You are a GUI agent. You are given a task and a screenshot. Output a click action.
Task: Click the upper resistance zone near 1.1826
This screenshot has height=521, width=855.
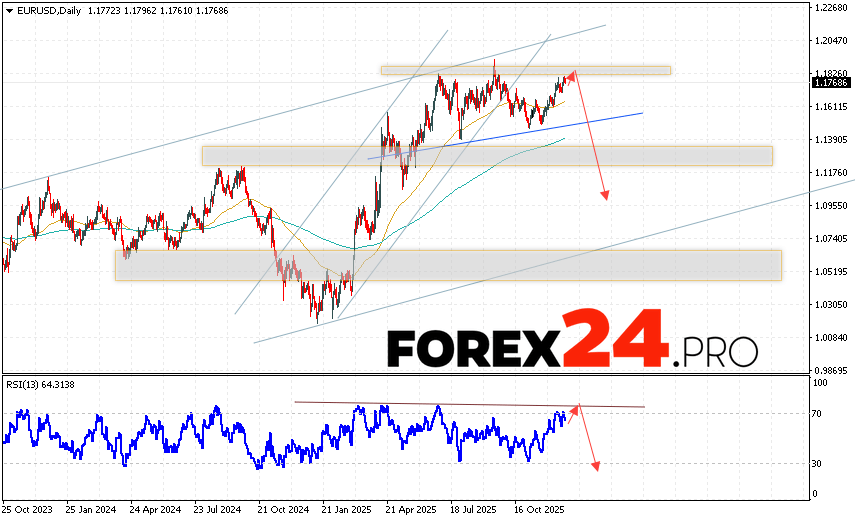(525, 70)
